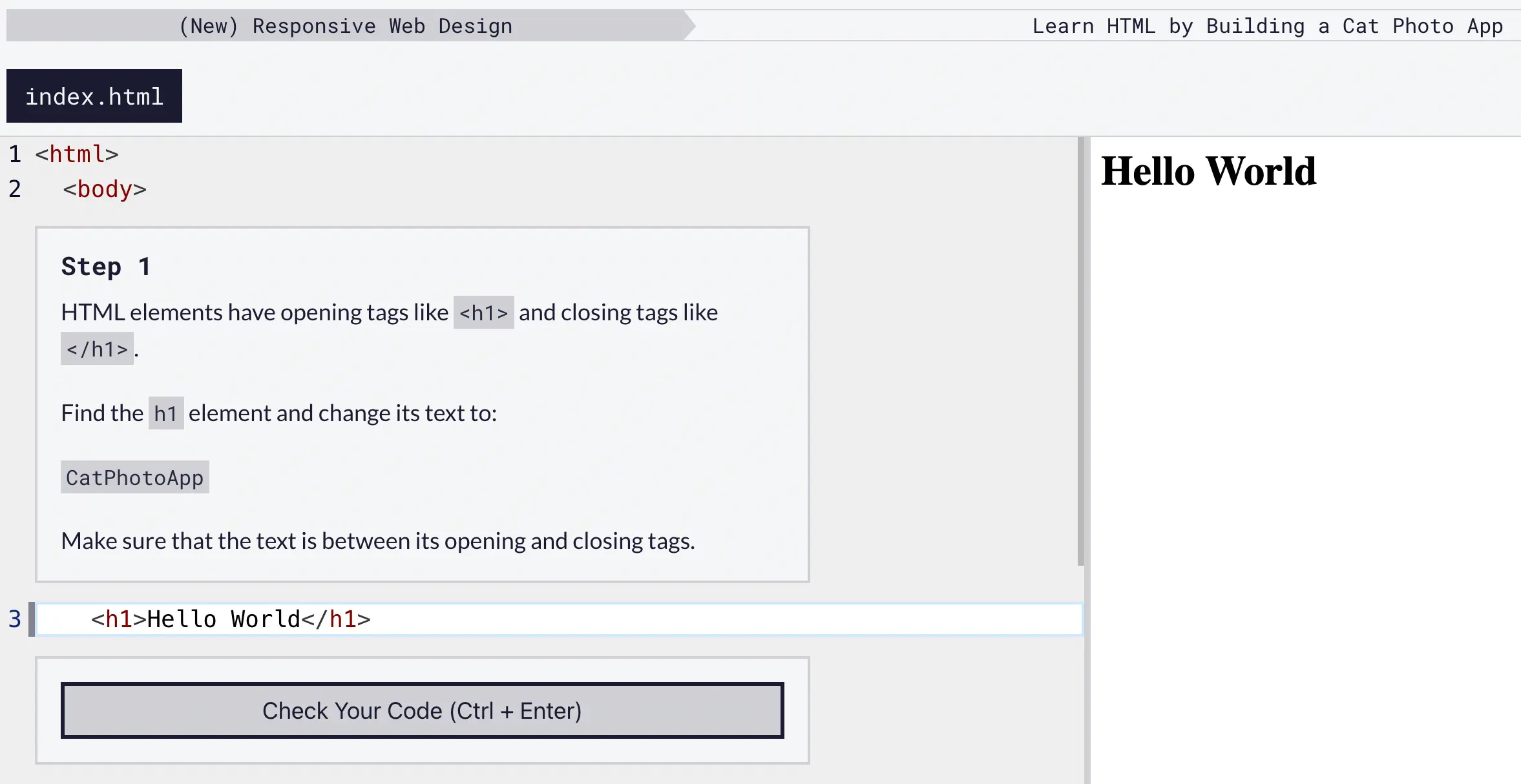Screen dimensions: 1521x784
Task: Click the CatPhotoApp code snippet
Action: (135, 477)
